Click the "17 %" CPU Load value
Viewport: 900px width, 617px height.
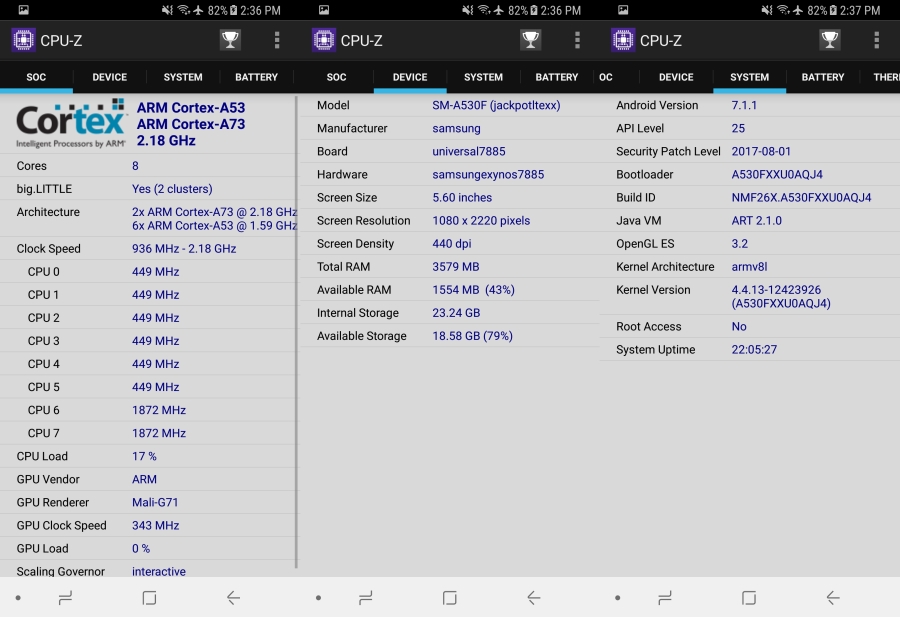pos(144,456)
